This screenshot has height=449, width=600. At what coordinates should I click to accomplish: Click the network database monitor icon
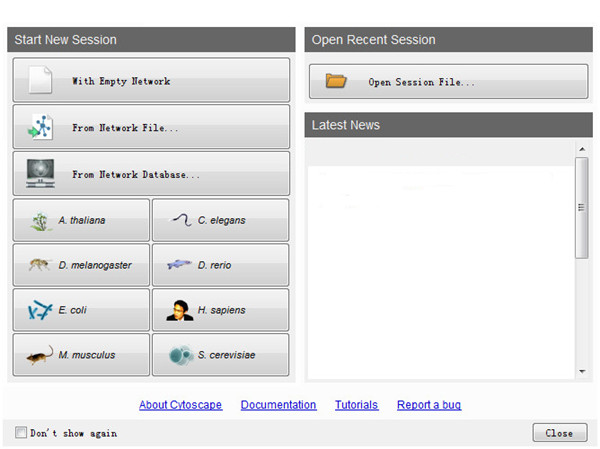pos(41,174)
